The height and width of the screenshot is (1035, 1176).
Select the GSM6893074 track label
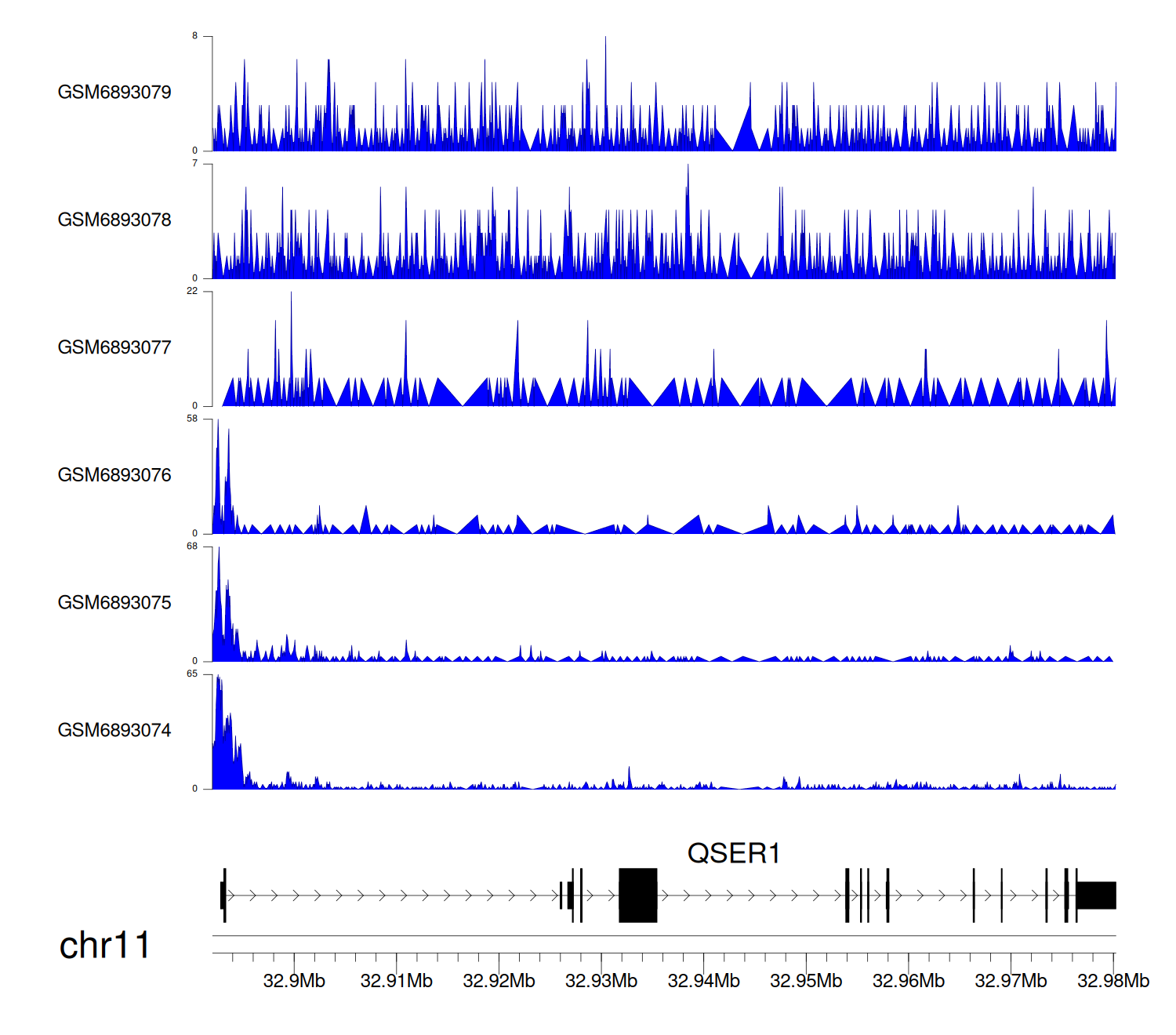[114, 731]
